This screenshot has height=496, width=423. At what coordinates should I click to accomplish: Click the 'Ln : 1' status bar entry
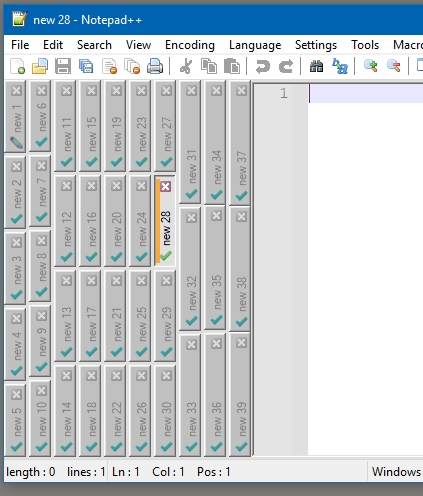[125, 472]
